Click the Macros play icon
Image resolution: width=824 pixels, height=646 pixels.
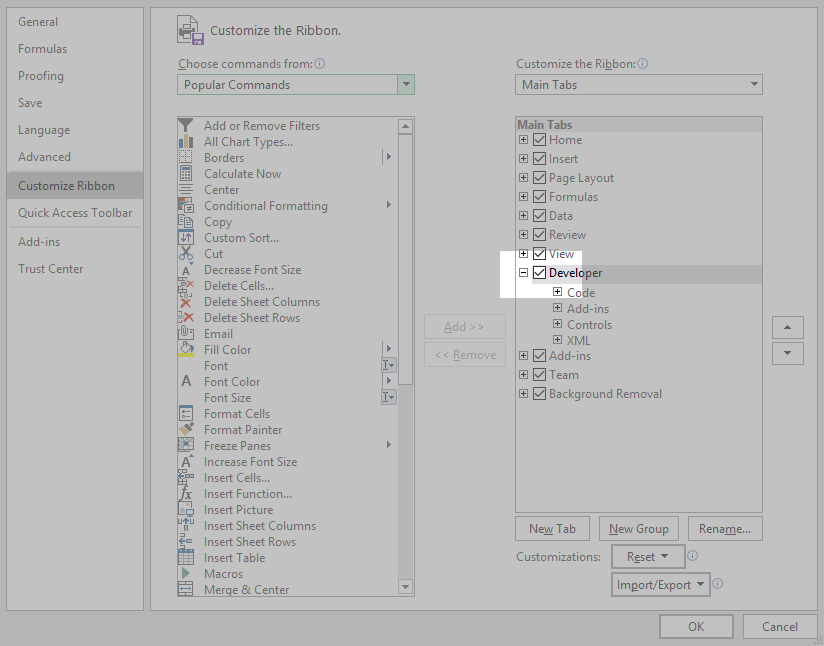(x=186, y=574)
